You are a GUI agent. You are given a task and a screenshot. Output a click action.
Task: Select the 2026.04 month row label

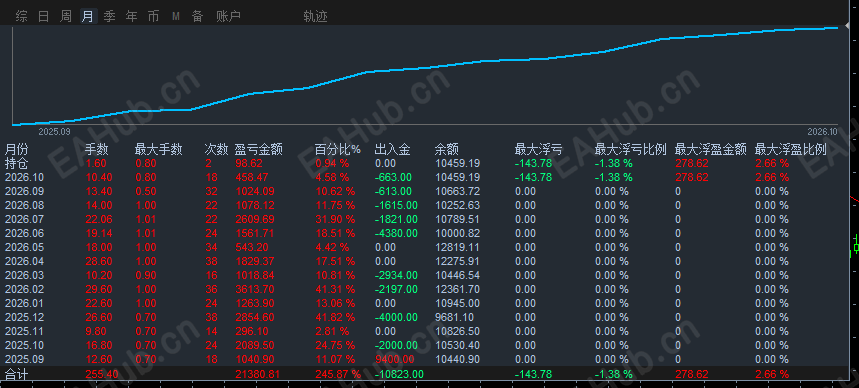pyautogui.click(x=24, y=261)
